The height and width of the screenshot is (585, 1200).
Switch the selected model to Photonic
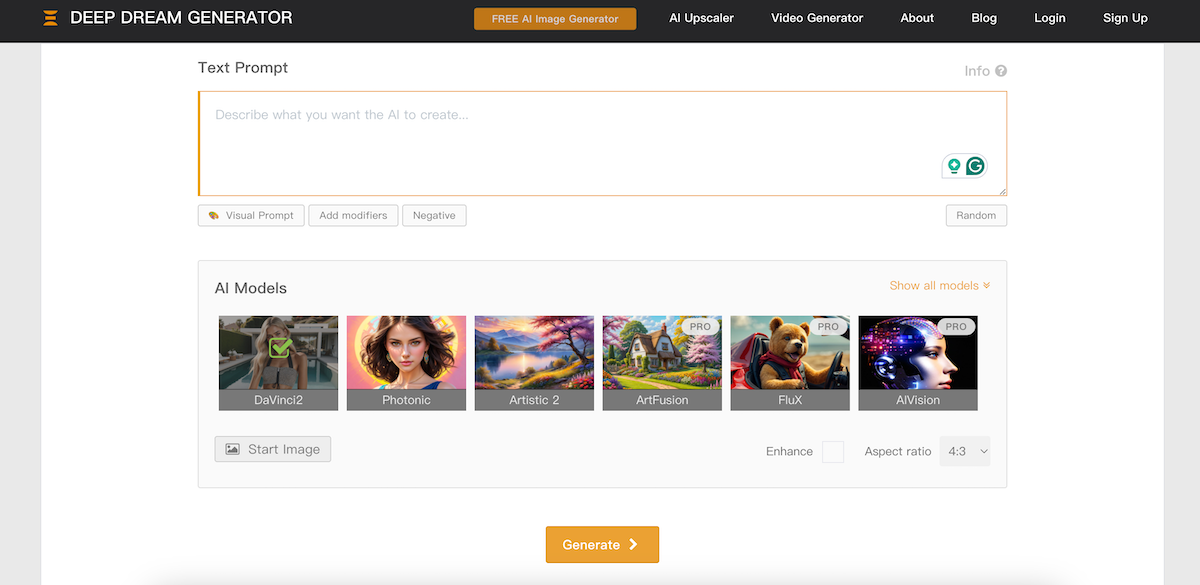click(406, 363)
